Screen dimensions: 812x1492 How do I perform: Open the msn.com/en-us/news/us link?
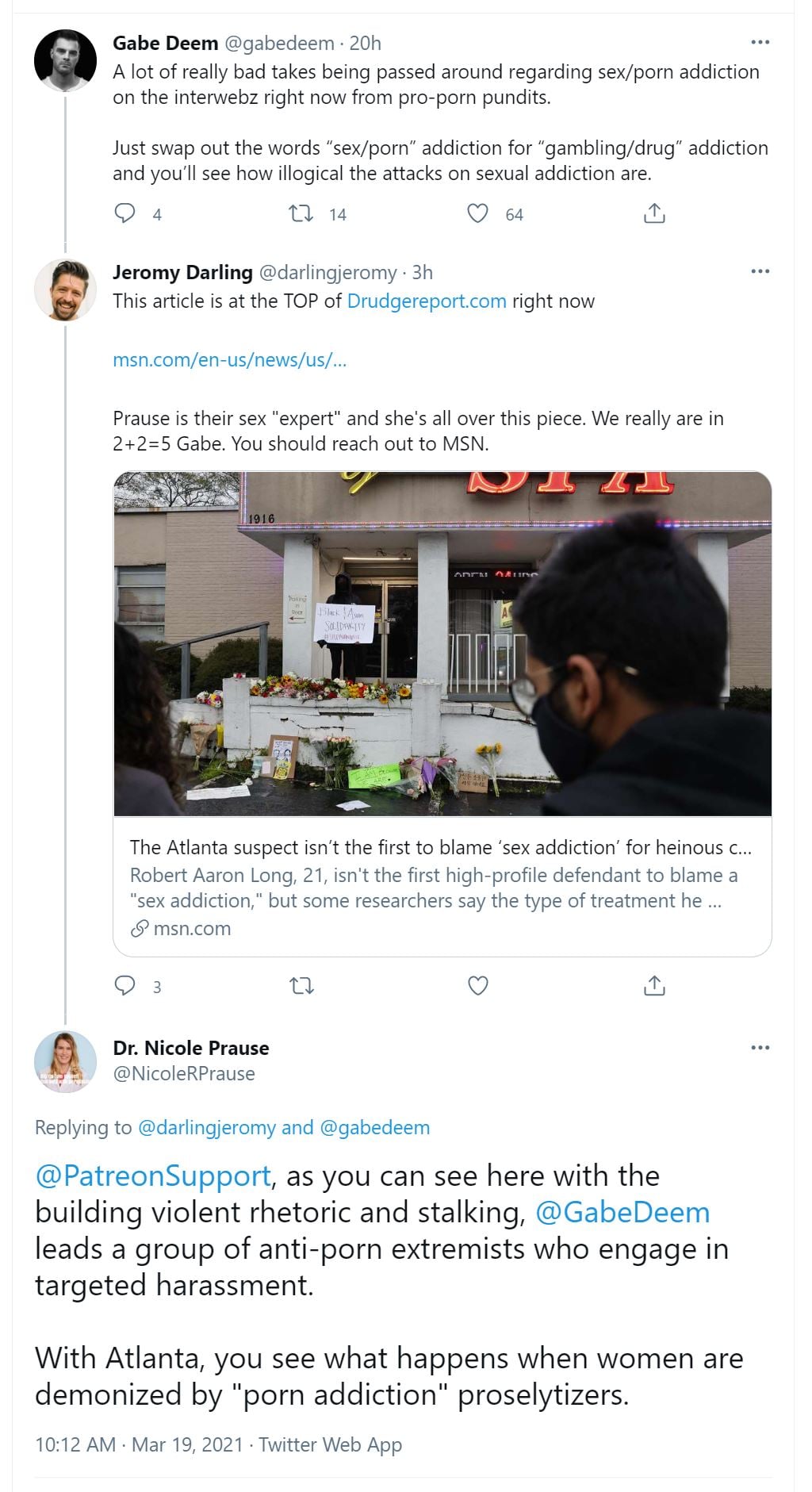pos(230,360)
